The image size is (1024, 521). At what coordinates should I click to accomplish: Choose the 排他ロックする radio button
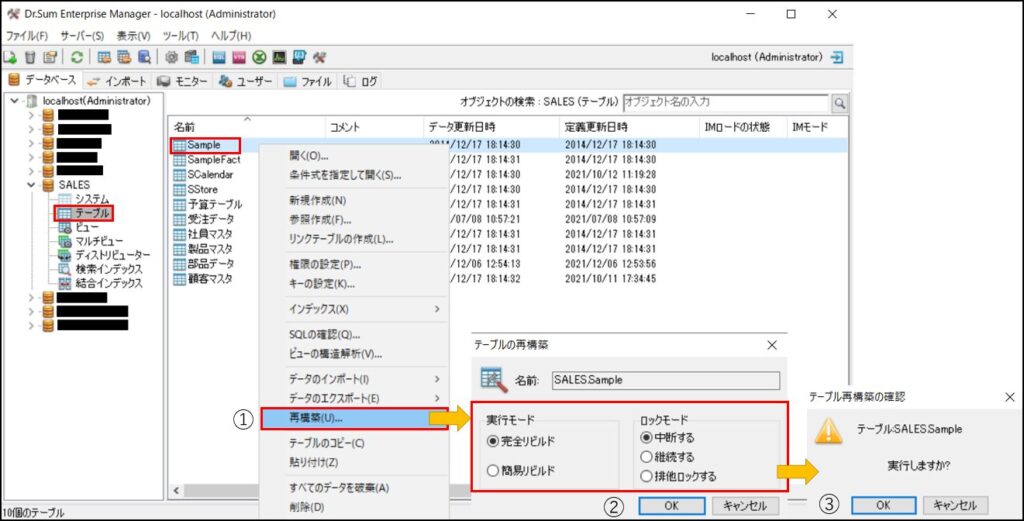pos(646,476)
